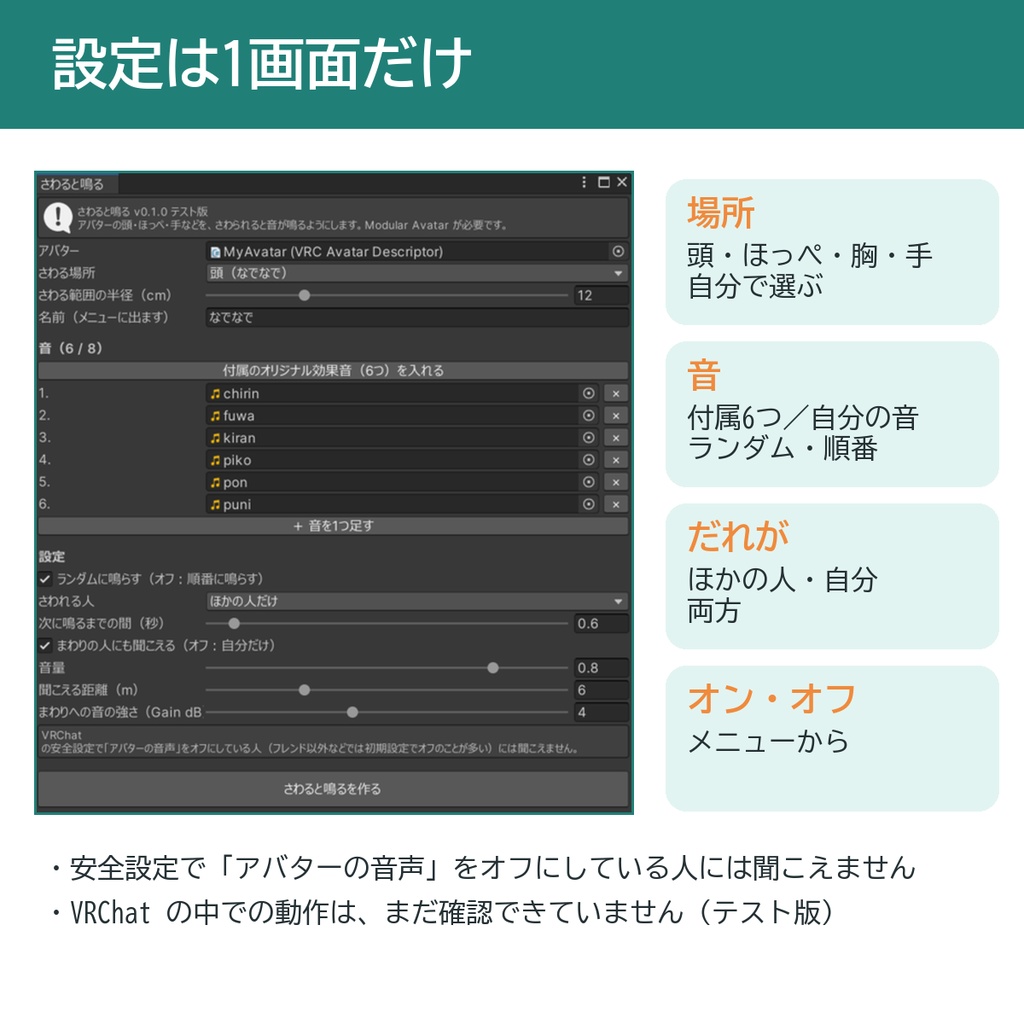Remove the chirin sound with × button

[x=616, y=393]
